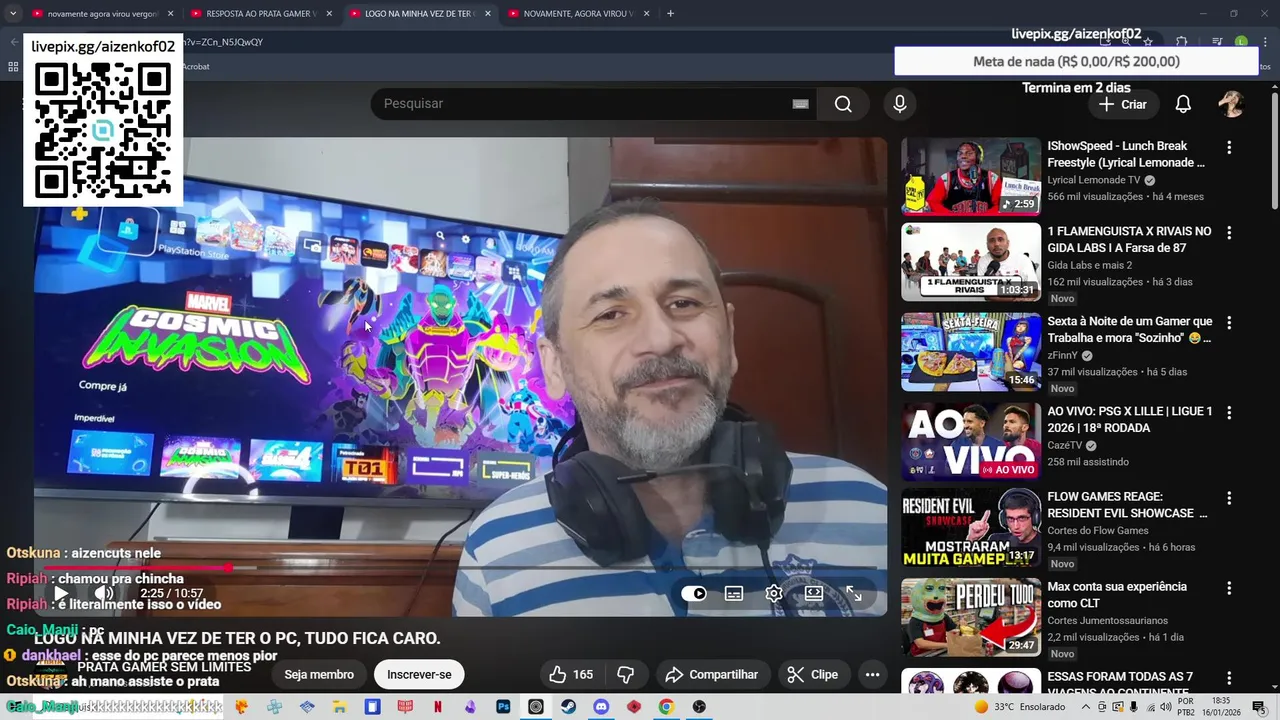Open options for the Sexta à Noite video
The image size is (1280, 720).
[1229, 322]
